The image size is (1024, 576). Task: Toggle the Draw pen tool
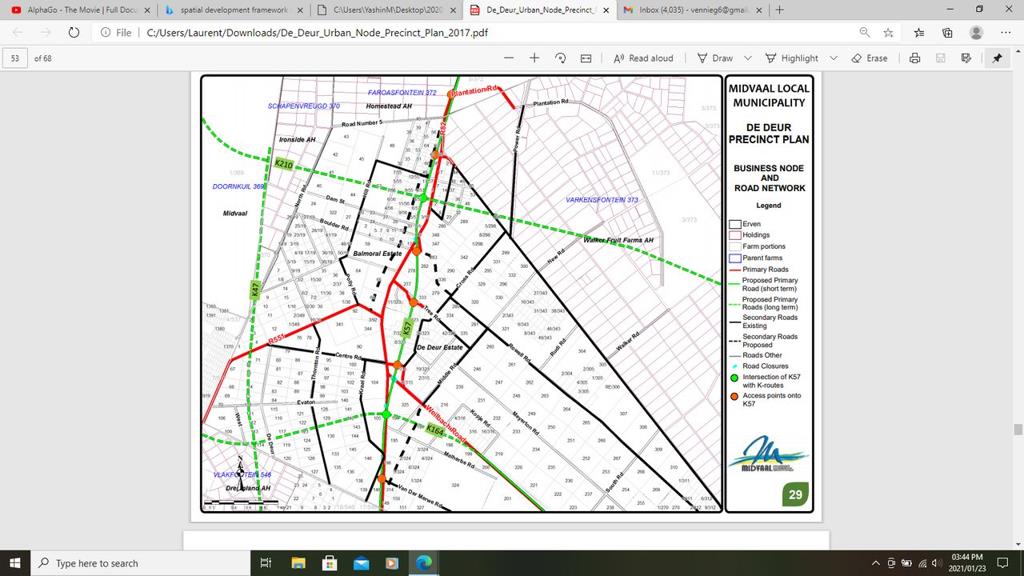tap(715, 58)
